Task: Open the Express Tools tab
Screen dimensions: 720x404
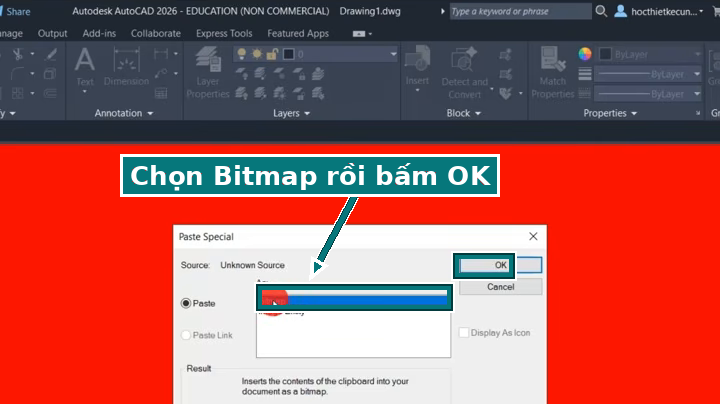Action: coord(224,34)
